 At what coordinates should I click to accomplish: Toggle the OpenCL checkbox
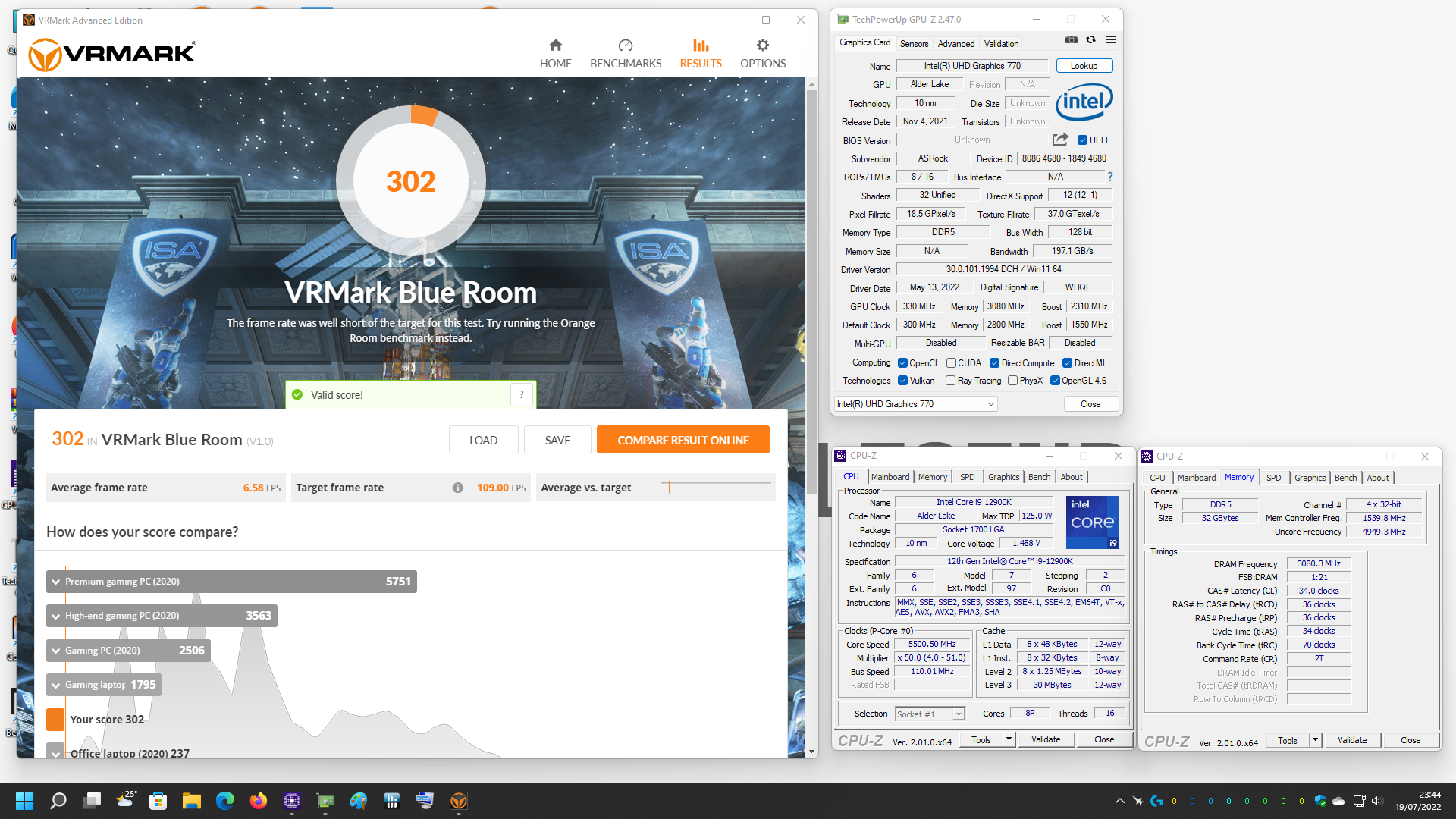click(902, 363)
